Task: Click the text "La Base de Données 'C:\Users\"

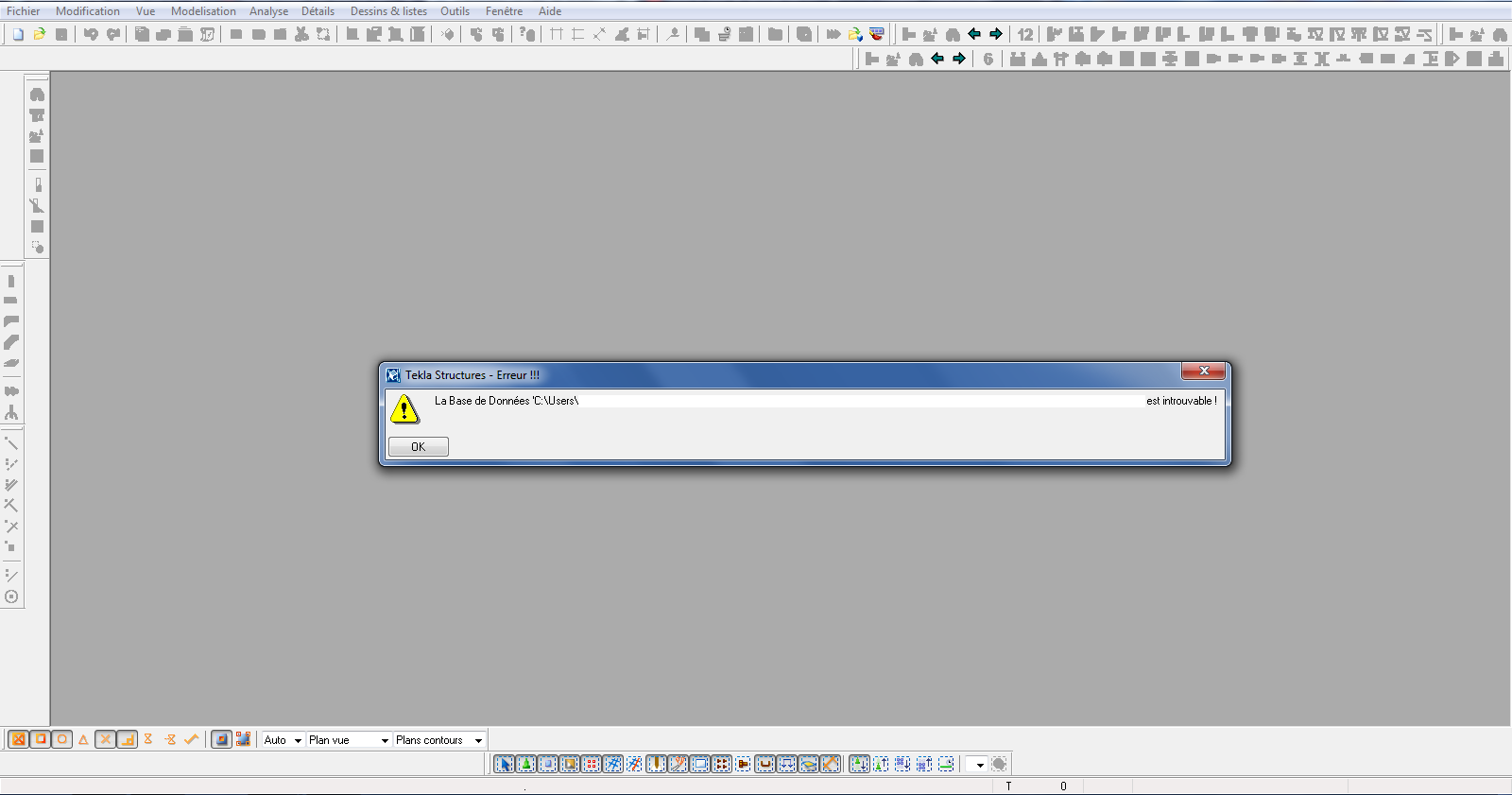Action: (507, 401)
